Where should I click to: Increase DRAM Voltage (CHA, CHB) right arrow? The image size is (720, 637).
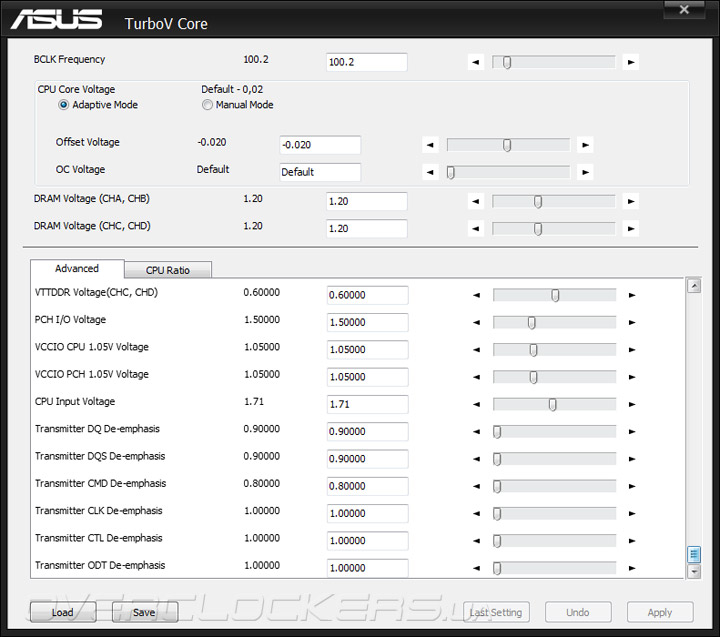point(631,201)
